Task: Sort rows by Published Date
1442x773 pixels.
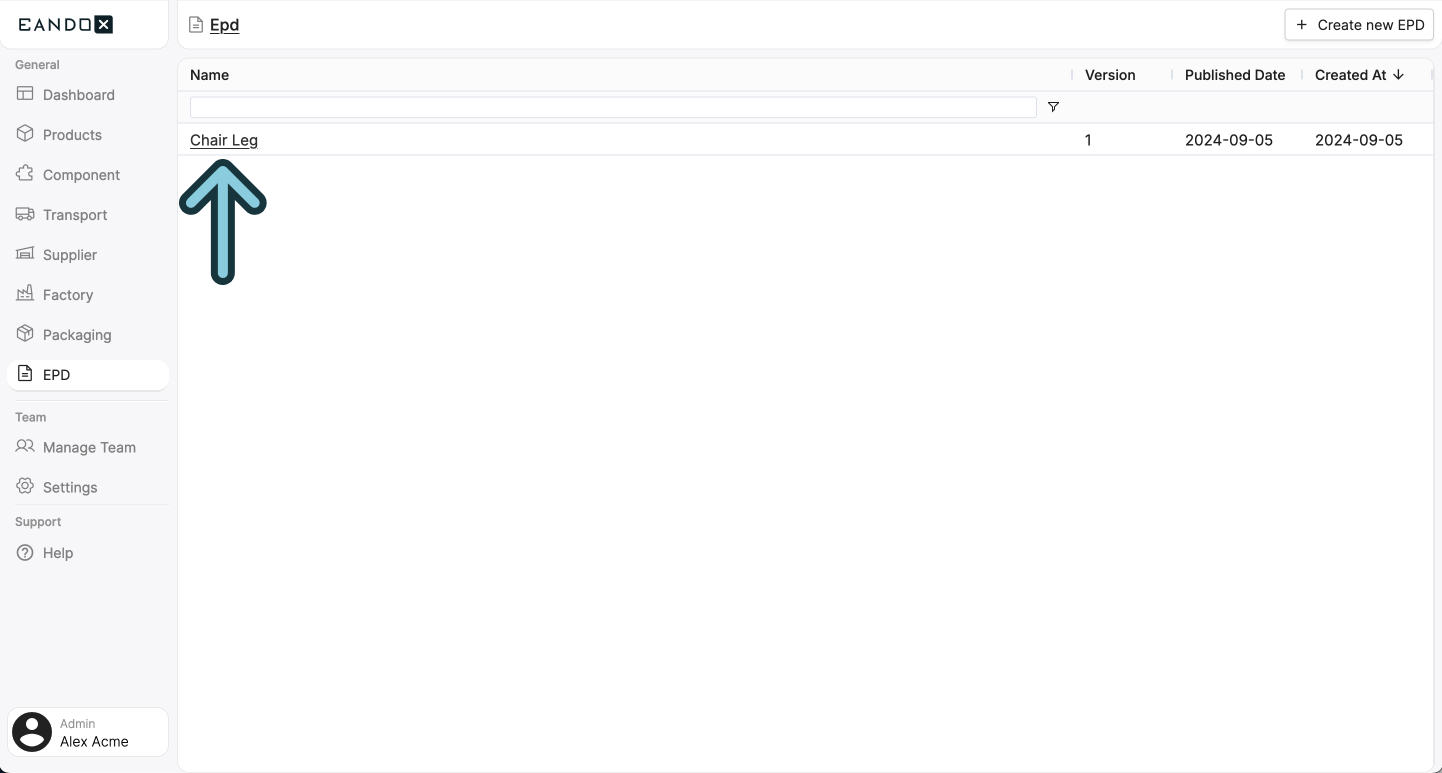Action: click(x=1235, y=74)
